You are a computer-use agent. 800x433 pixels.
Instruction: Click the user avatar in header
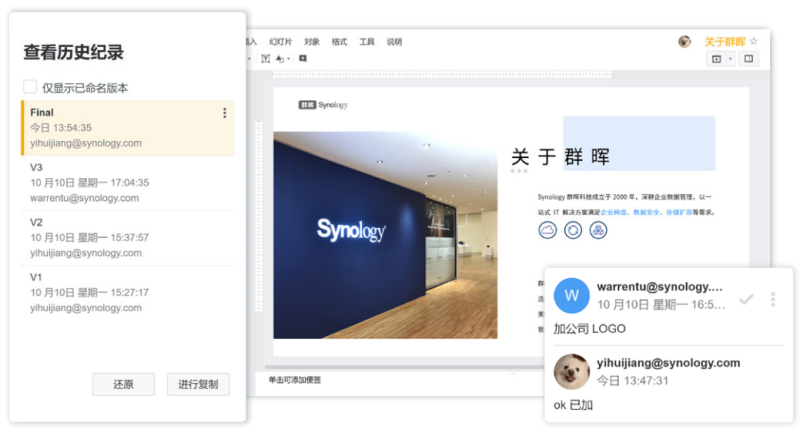[x=684, y=42]
